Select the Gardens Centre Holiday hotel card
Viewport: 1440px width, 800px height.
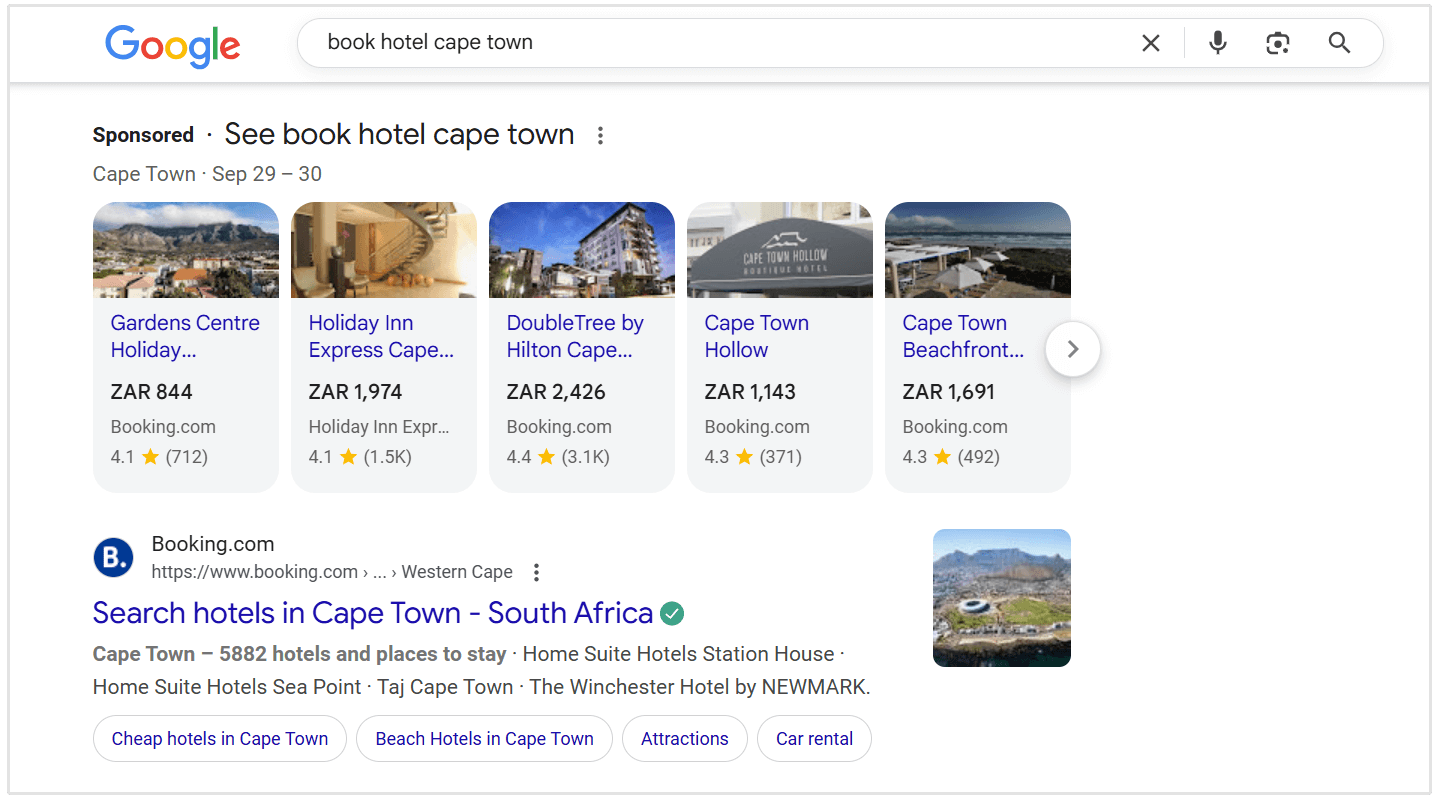click(185, 336)
